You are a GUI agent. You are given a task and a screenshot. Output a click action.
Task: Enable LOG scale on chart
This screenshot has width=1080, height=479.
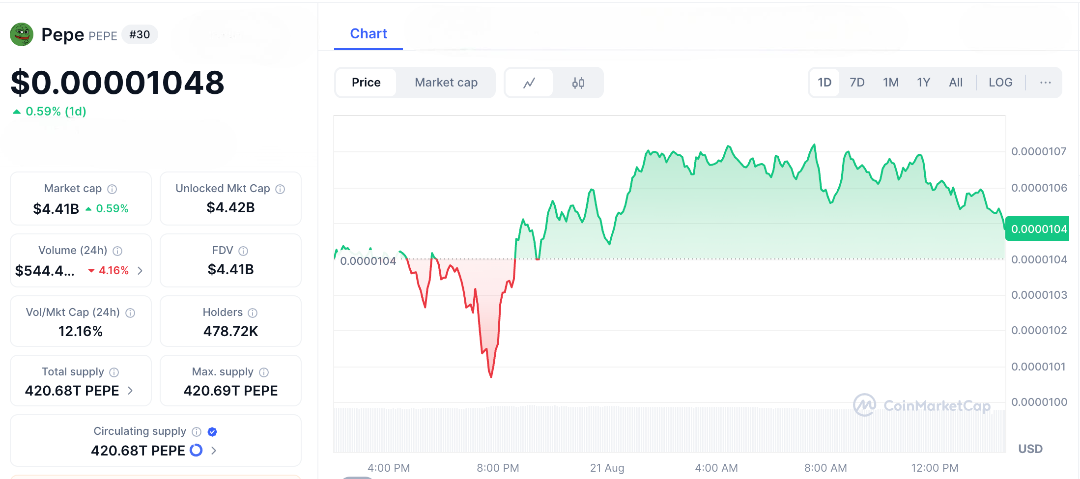1000,83
